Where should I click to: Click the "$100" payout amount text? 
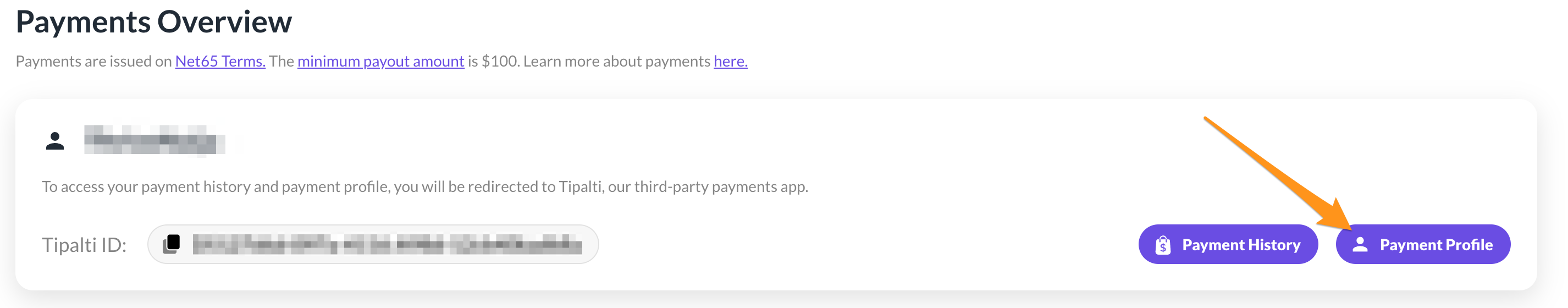pos(500,62)
